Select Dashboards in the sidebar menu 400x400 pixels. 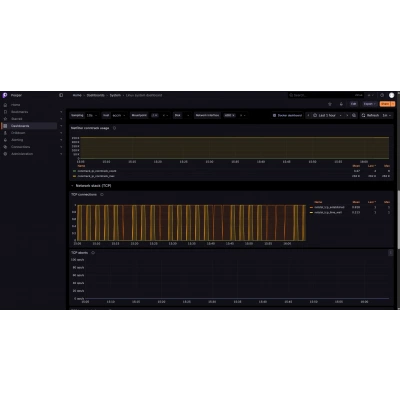(x=29, y=126)
